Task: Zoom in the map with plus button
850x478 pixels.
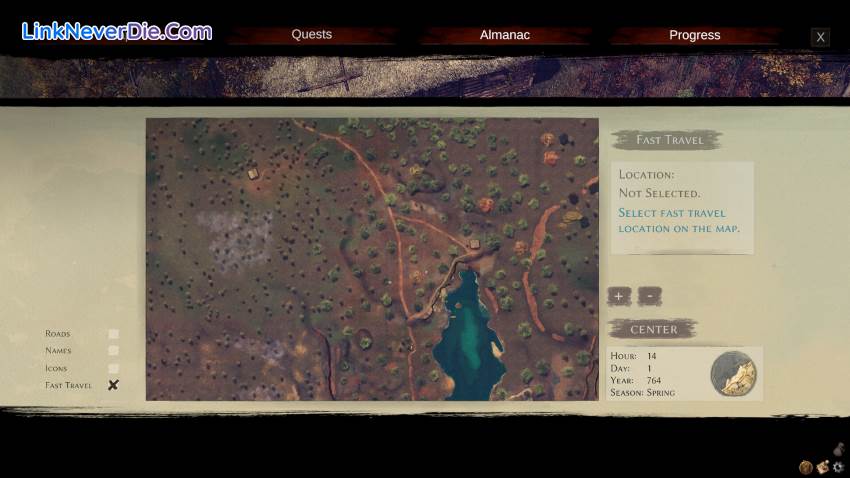Action: pos(619,296)
